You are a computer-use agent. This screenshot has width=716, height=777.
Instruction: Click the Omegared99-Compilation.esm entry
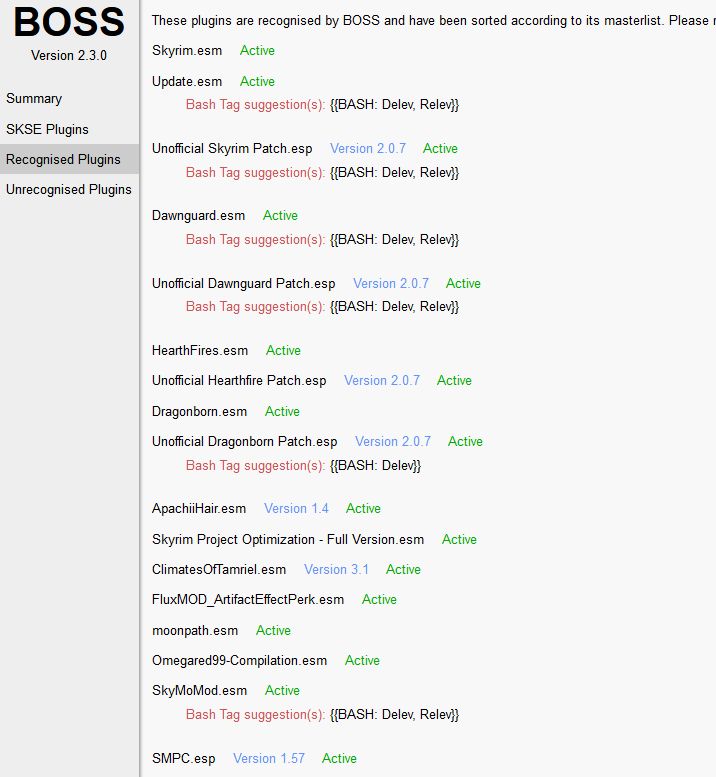pyautogui.click(x=239, y=661)
